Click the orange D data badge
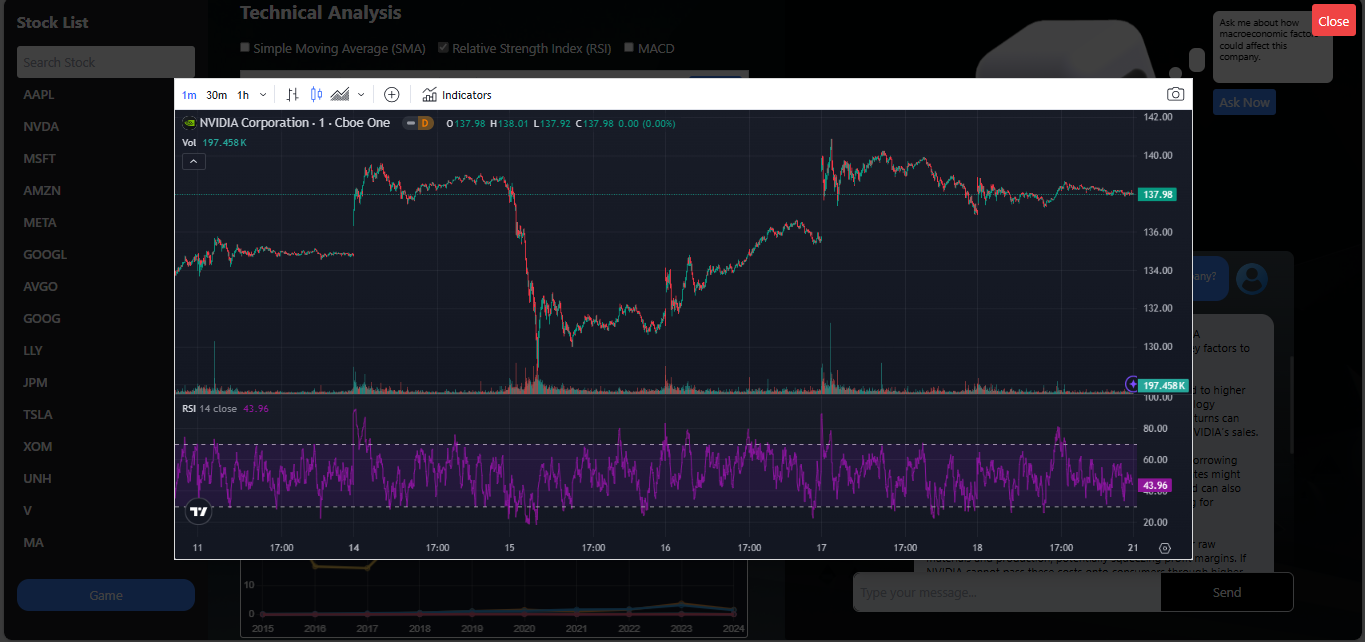The image size is (1365, 642). click(425, 123)
